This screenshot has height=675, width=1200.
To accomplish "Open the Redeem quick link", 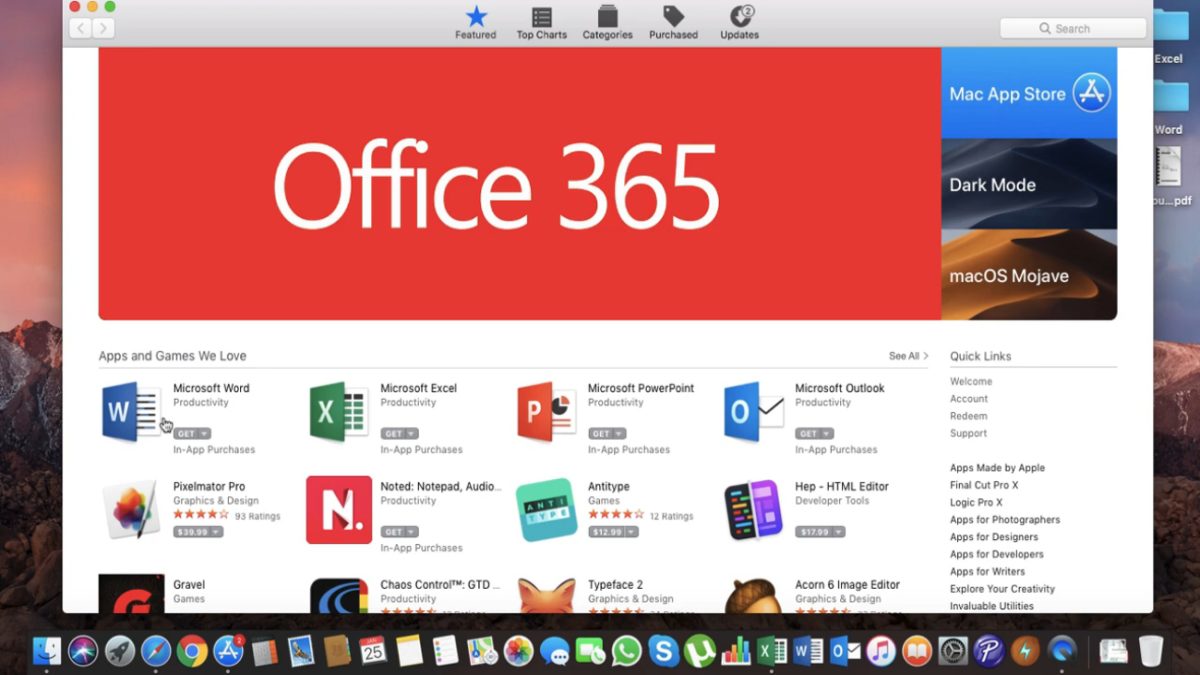I will tap(968, 416).
